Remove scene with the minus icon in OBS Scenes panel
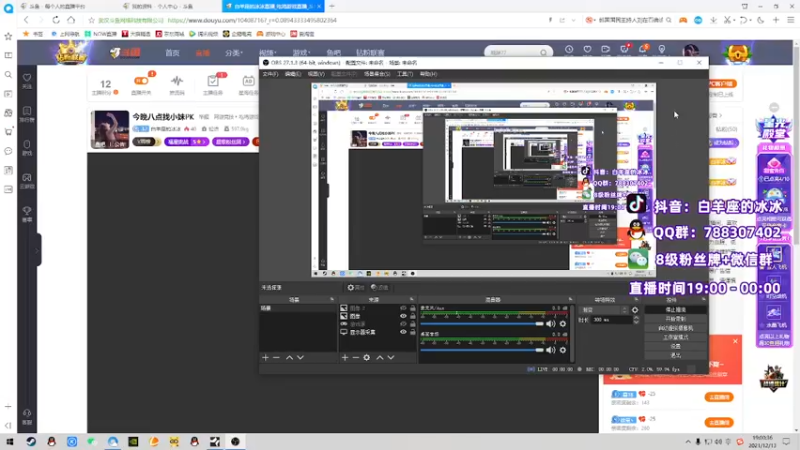This screenshot has height=450, width=800. pyautogui.click(x=276, y=358)
